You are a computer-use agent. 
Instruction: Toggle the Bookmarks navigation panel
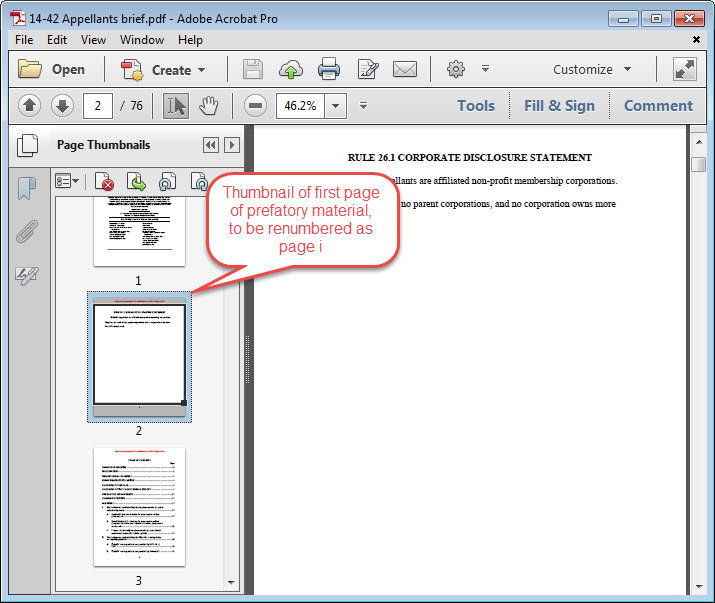click(x=26, y=187)
